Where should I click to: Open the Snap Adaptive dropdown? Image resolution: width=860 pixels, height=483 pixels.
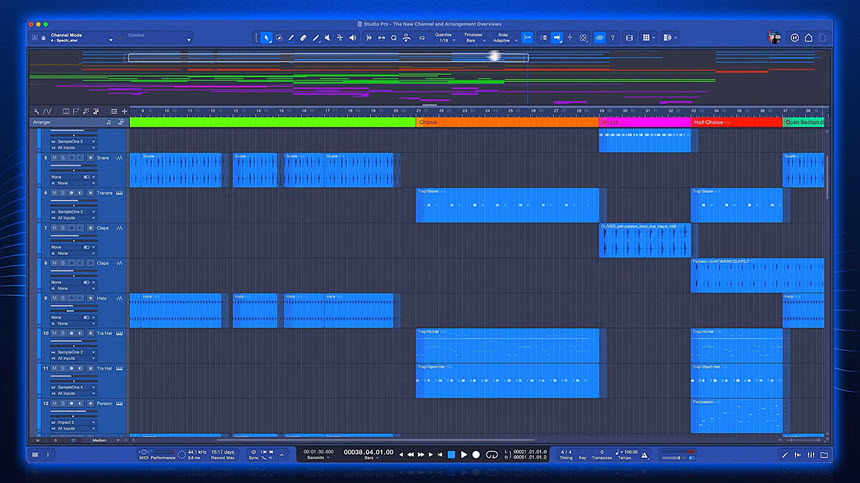click(x=504, y=38)
